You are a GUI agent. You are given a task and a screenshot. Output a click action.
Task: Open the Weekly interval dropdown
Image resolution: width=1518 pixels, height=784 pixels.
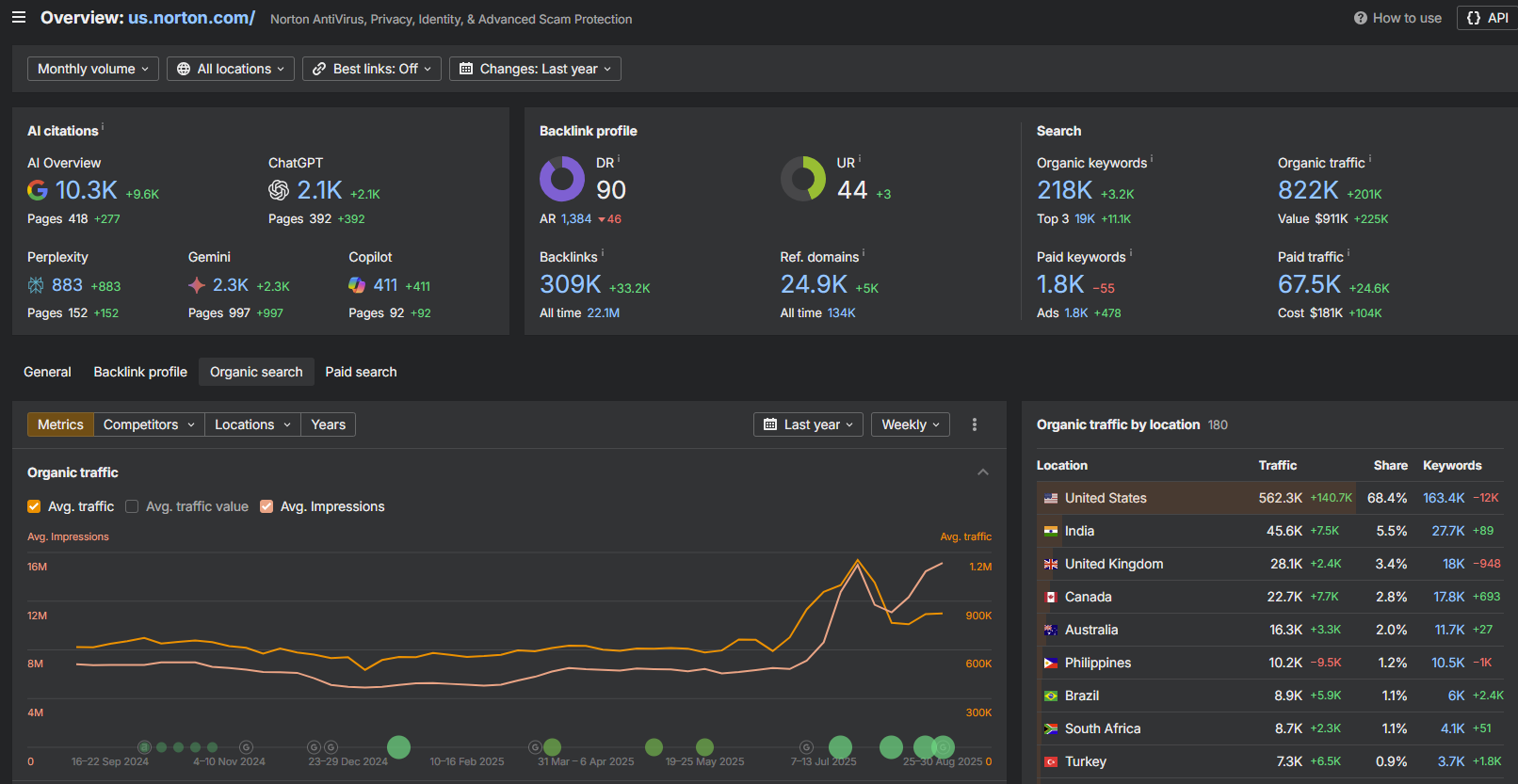pyautogui.click(x=910, y=424)
